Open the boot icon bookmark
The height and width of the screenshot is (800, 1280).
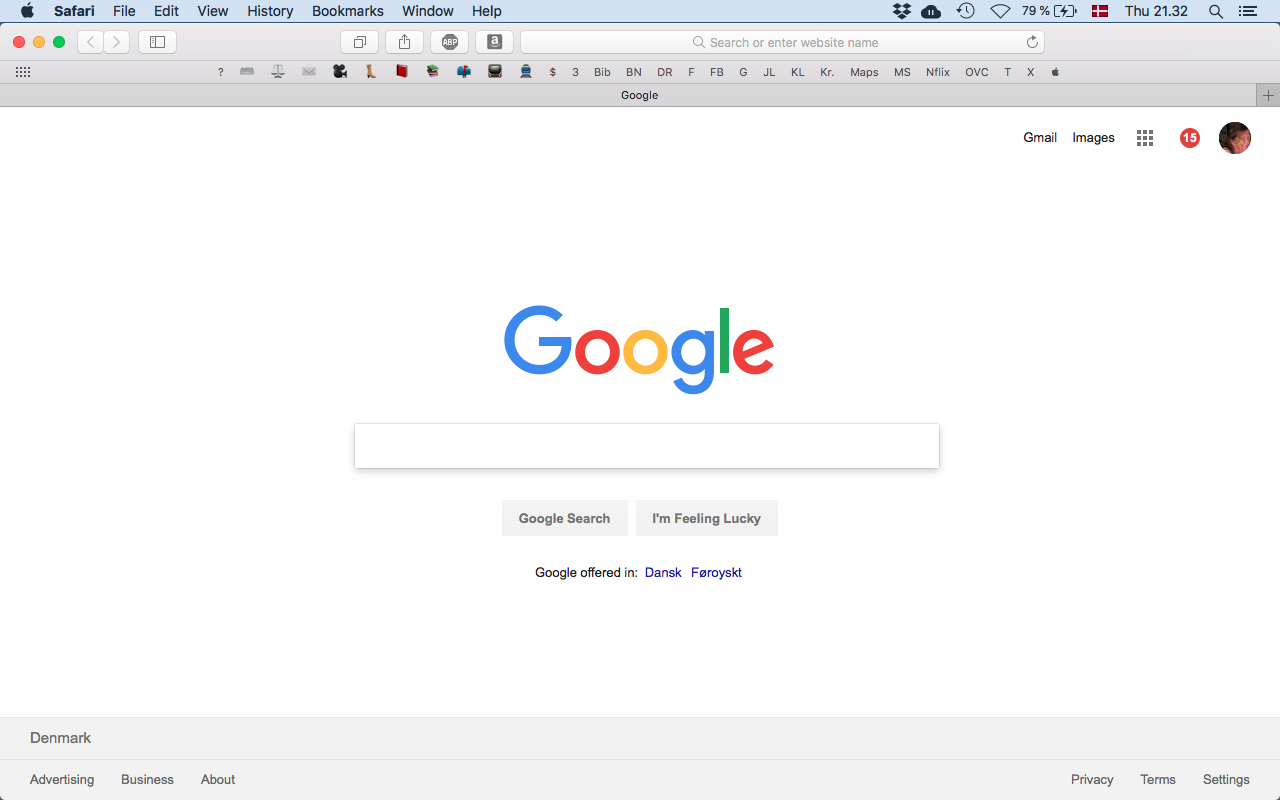[x=371, y=72]
